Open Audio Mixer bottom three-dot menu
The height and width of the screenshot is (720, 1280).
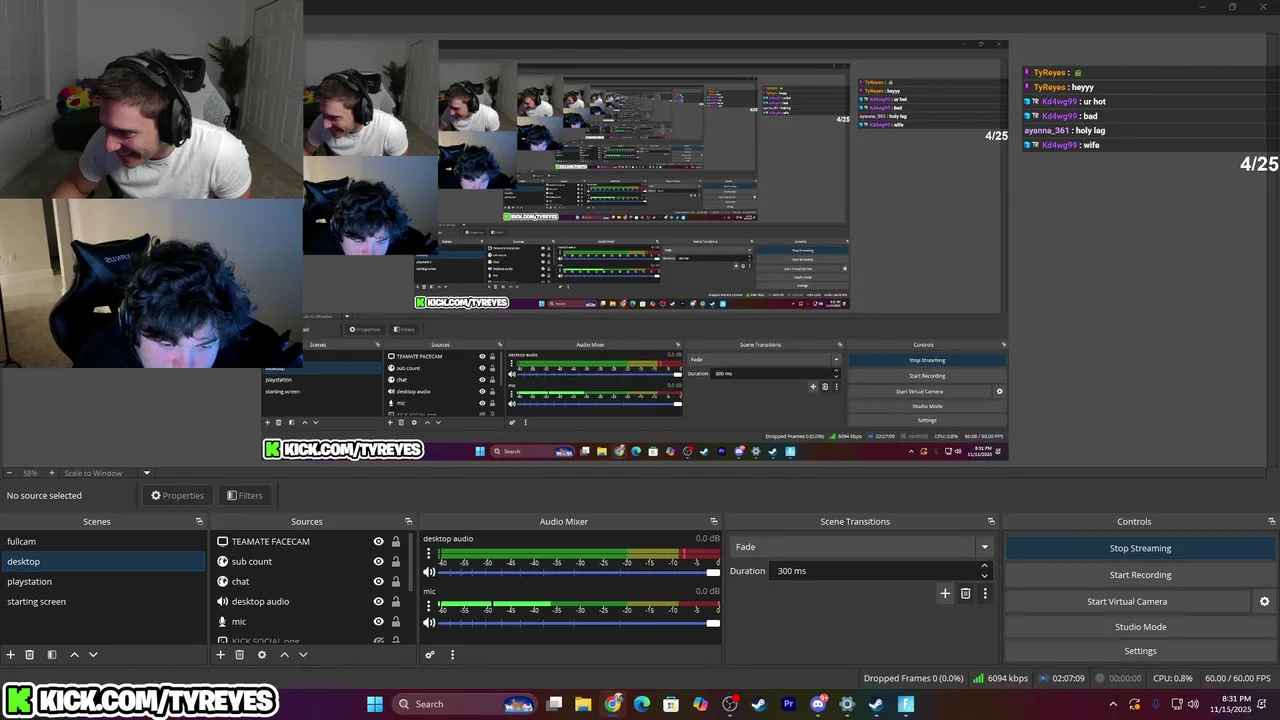[x=452, y=655]
